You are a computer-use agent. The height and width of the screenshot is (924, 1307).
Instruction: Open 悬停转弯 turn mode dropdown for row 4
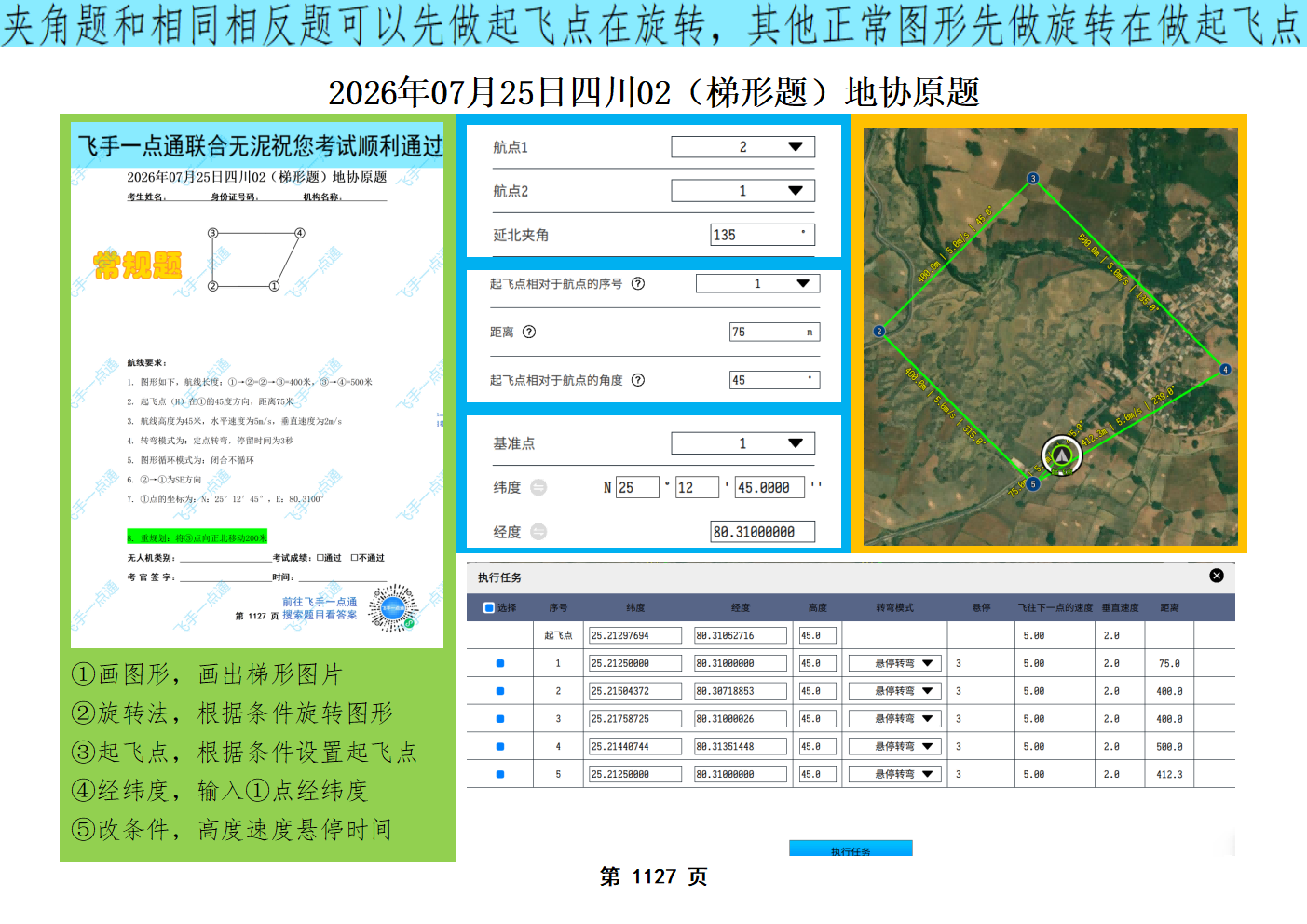point(895,747)
